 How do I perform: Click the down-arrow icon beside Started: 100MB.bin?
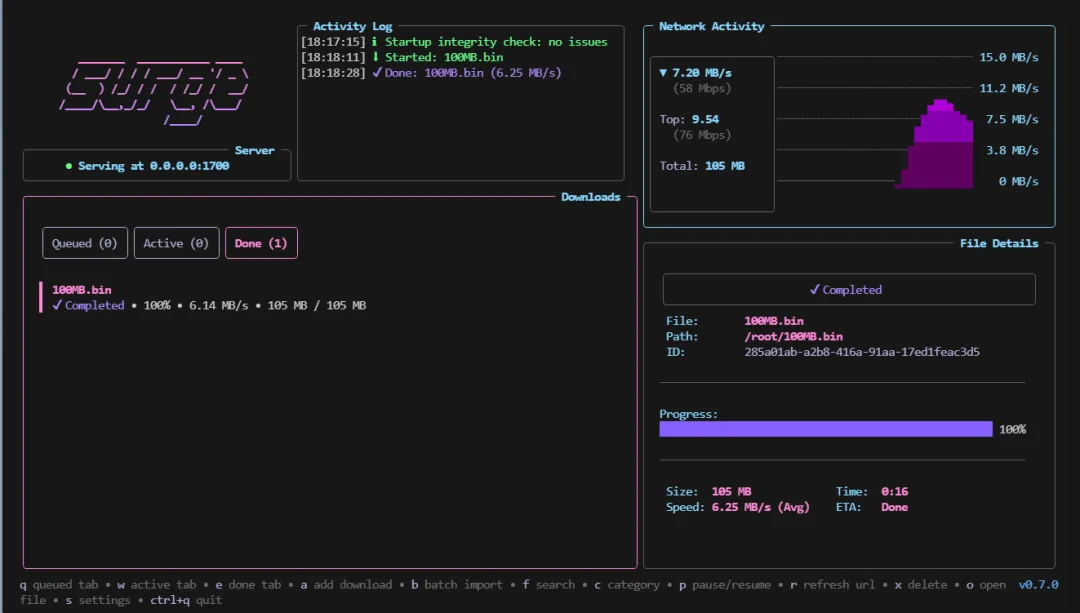pyautogui.click(x=375, y=57)
